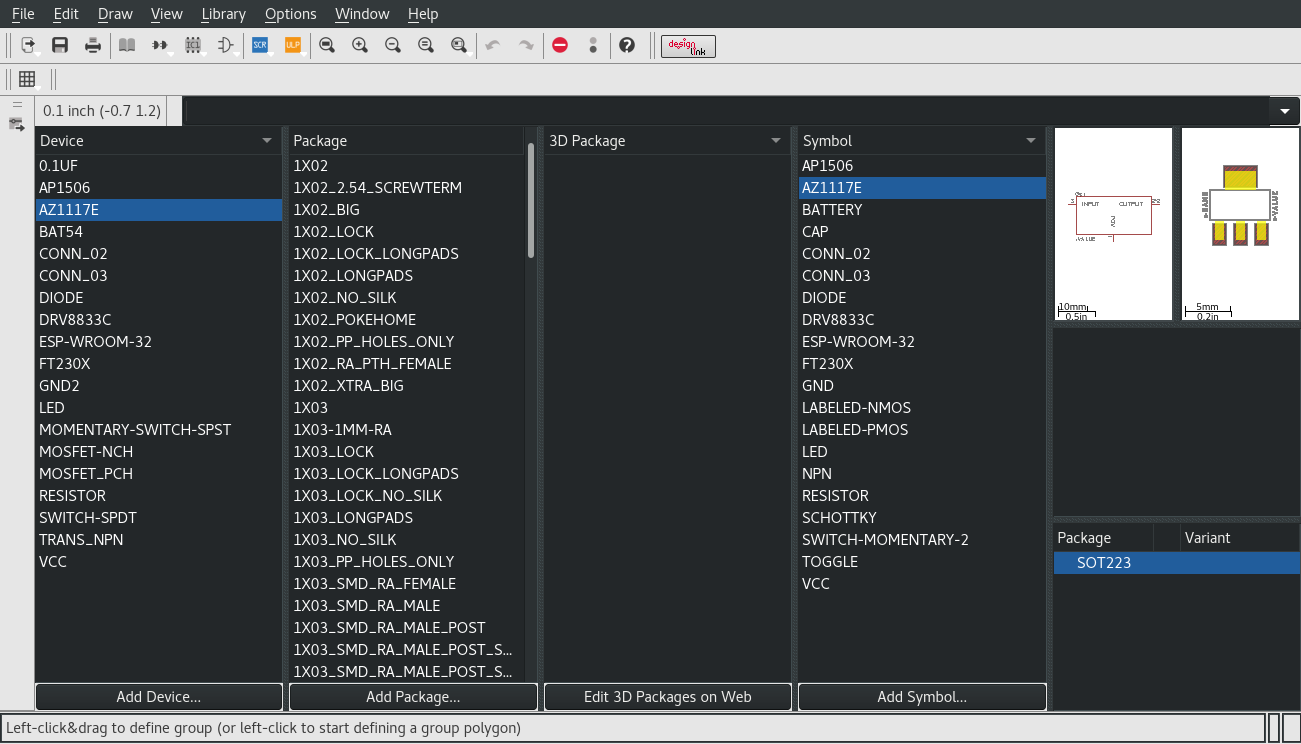This screenshot has width=1301, height=744.
Task: Click the red Stop command icon
Action: pyautogui.click(x=560, y=45)
